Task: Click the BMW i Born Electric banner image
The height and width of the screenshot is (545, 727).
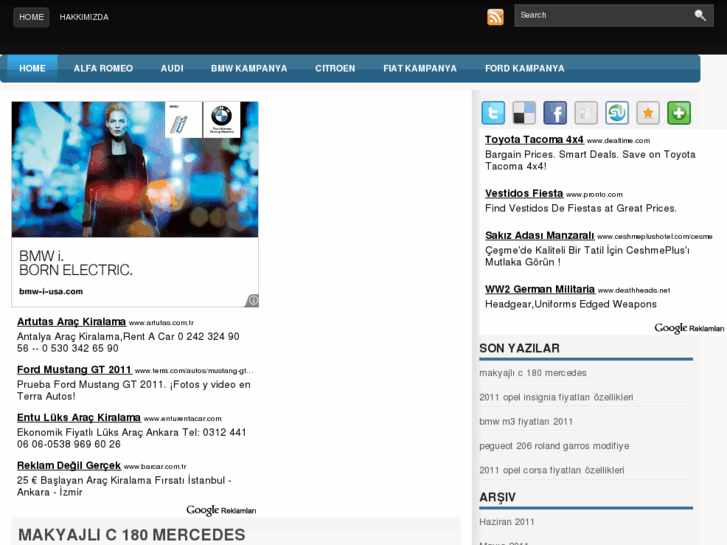Action: [135, 170]
